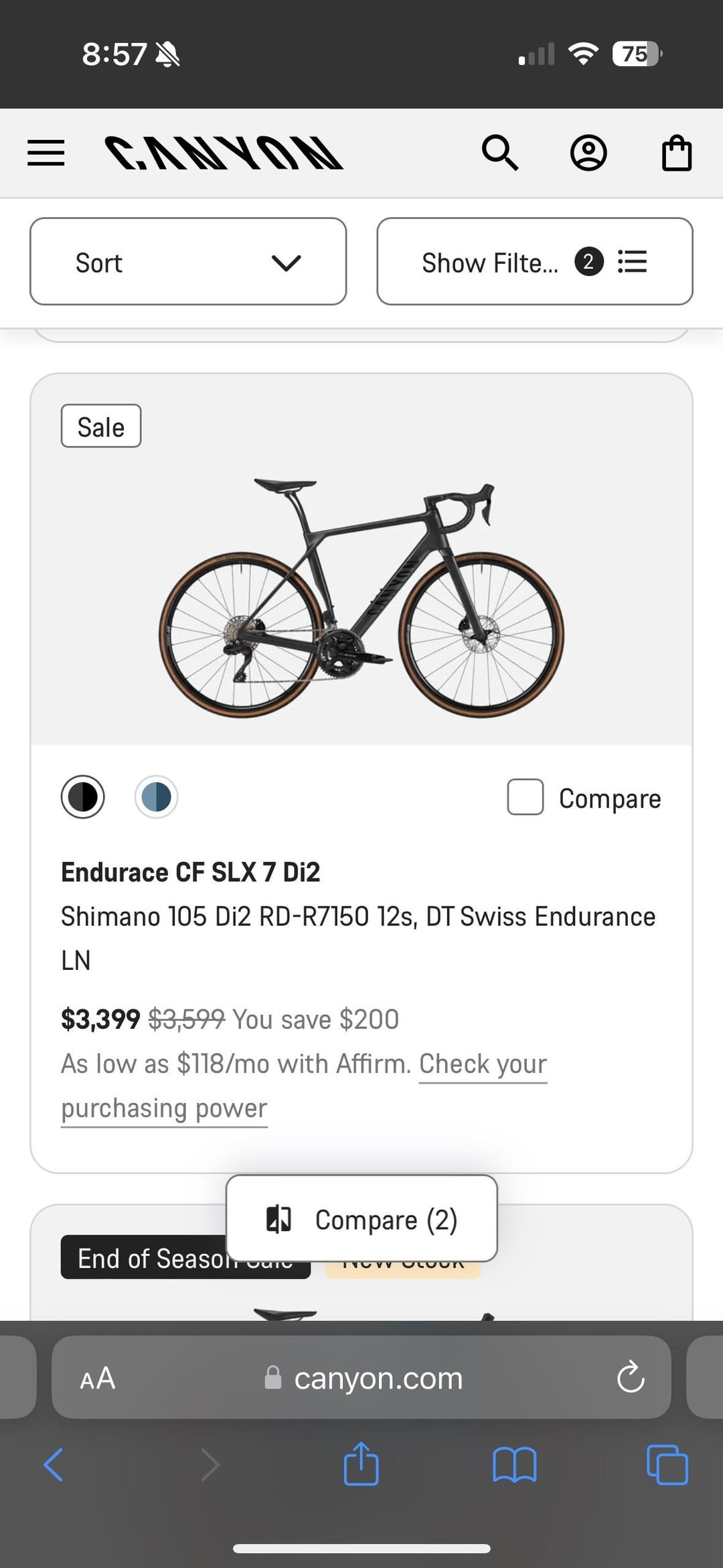
Task: Tap the Safari share icon
Action: [x=361, y=1464]
